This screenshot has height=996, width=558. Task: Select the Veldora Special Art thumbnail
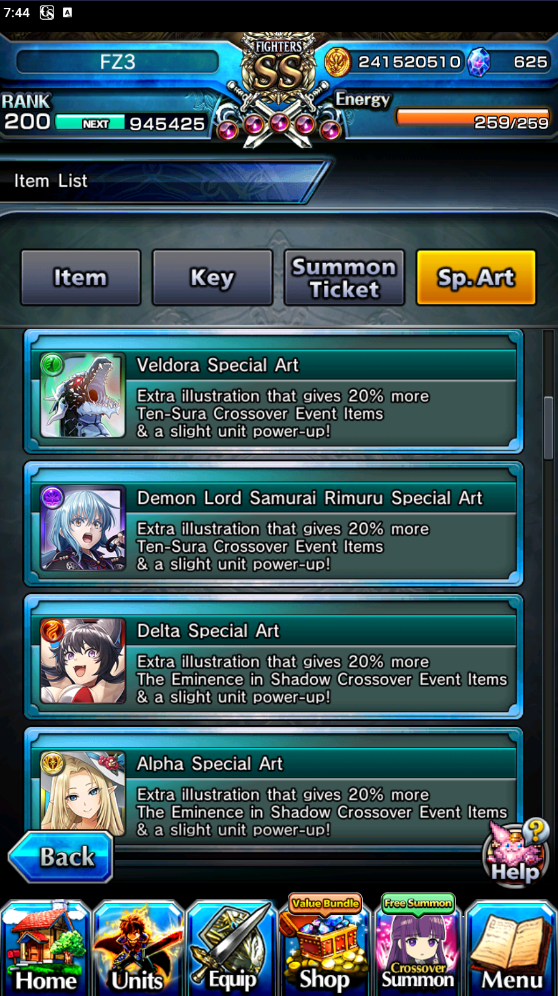[83, 395]
